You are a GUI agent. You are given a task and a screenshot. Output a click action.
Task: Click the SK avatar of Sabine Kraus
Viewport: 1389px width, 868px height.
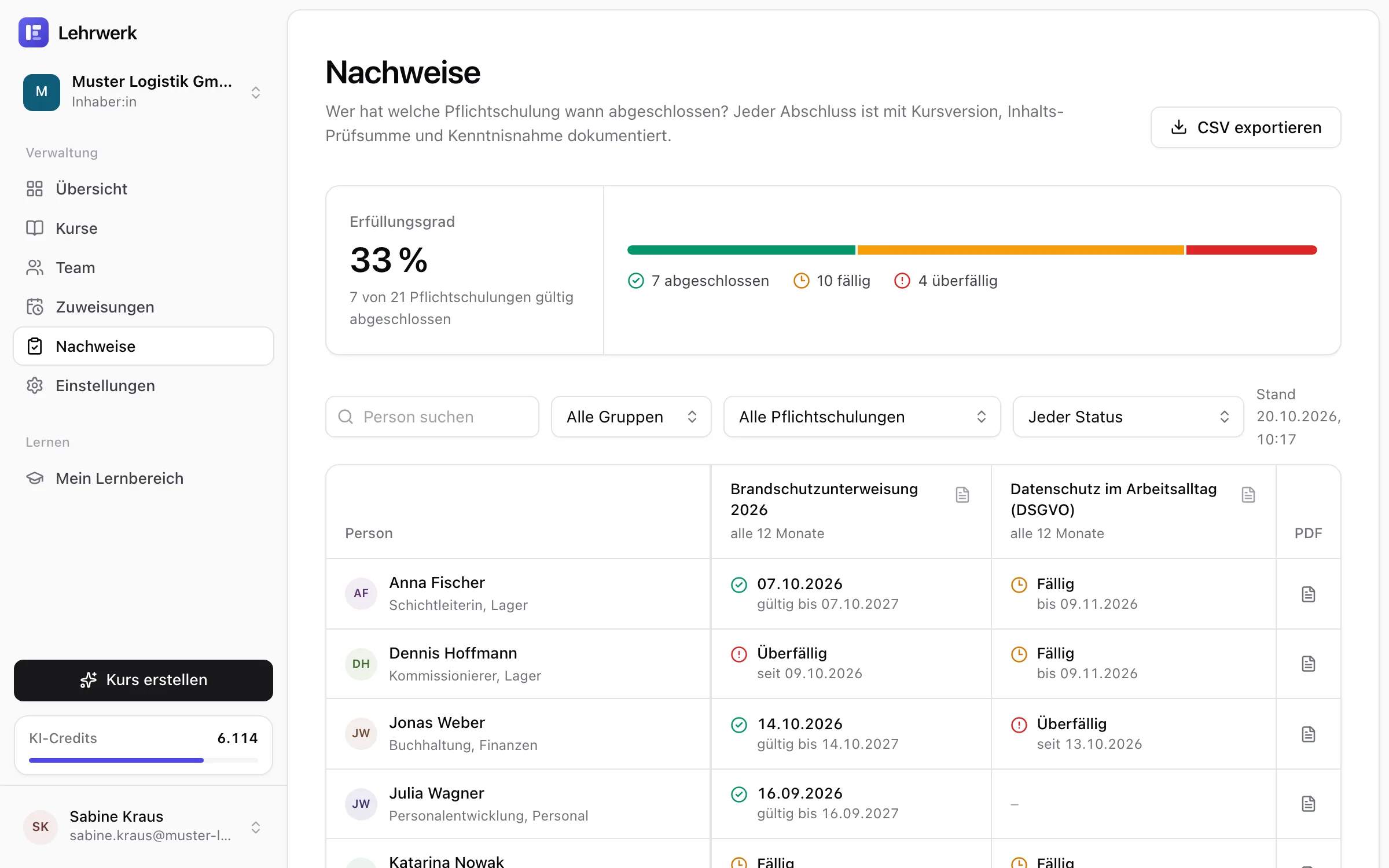(x=41, y=826)
